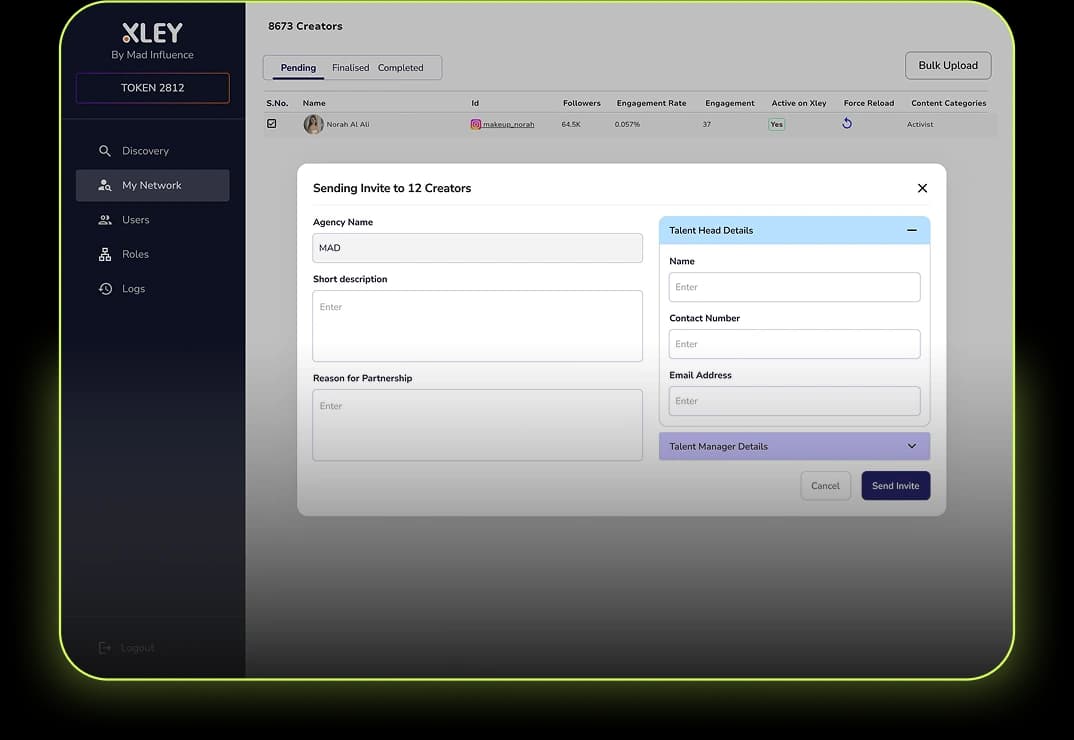Click the Cancel button in dialog

[x=825, y=485]
